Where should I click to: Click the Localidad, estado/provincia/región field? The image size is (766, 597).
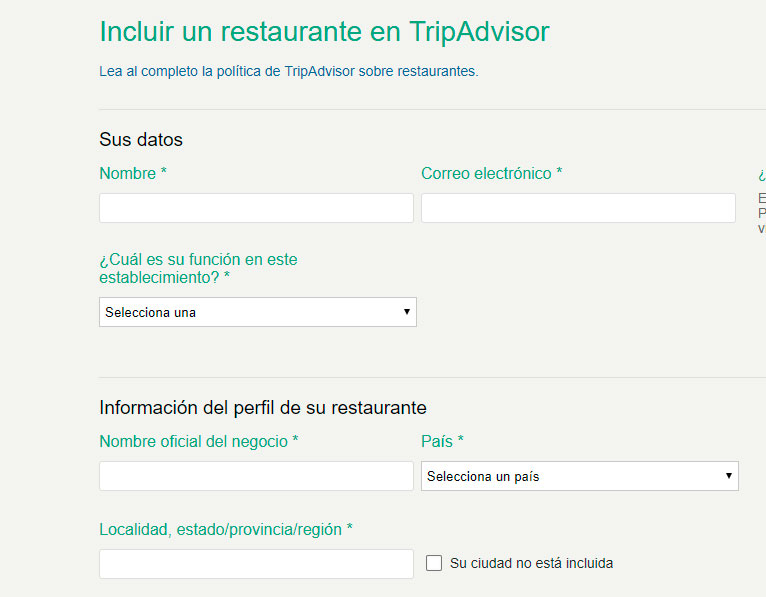[256, 564]
